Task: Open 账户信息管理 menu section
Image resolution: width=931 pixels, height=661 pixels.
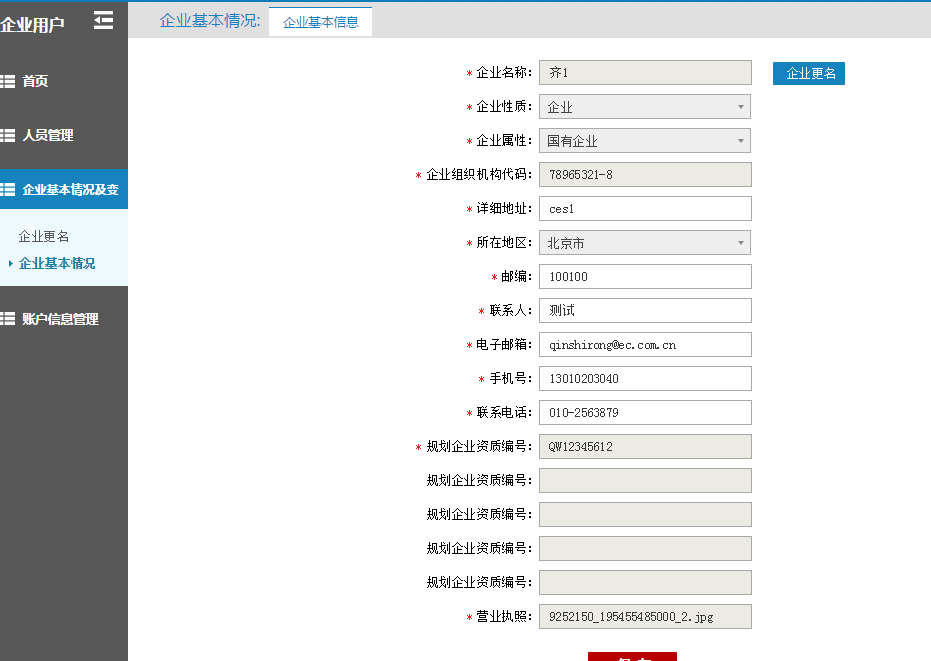Action: pos(60,319)
